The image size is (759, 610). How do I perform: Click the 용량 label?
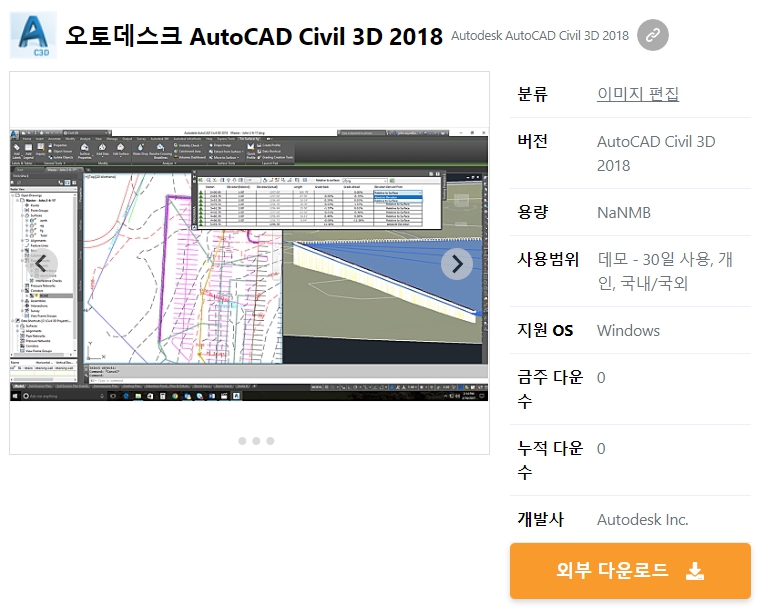click(x=532, y=212)
